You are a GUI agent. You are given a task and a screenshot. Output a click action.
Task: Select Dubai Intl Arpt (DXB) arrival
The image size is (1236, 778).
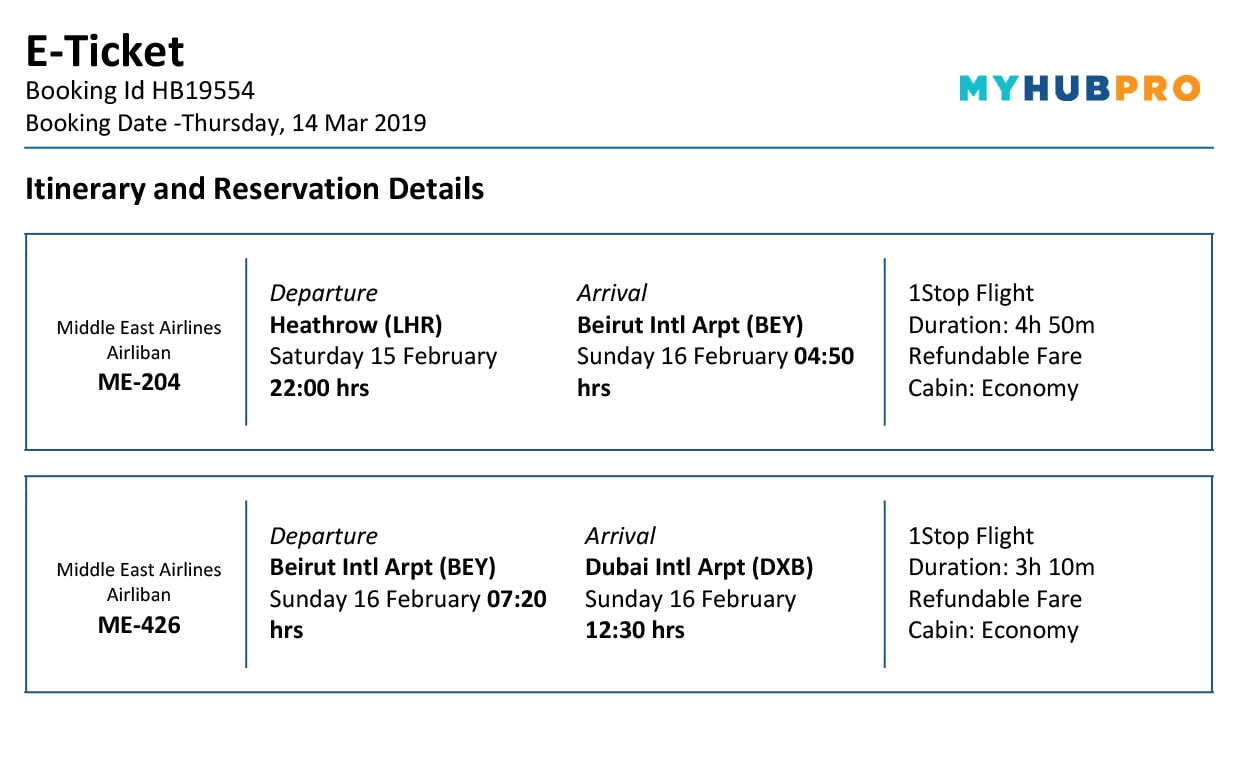click(x=699, y=567)
